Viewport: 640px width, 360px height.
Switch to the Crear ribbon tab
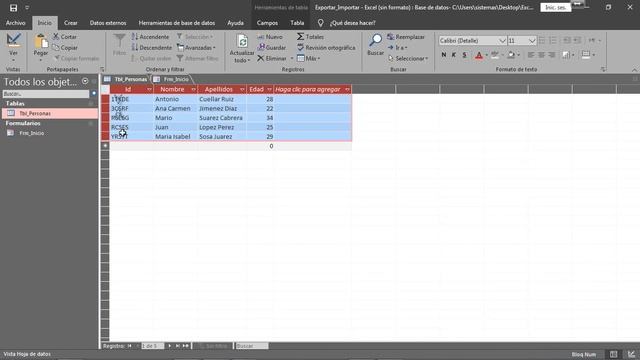(71, 23)
